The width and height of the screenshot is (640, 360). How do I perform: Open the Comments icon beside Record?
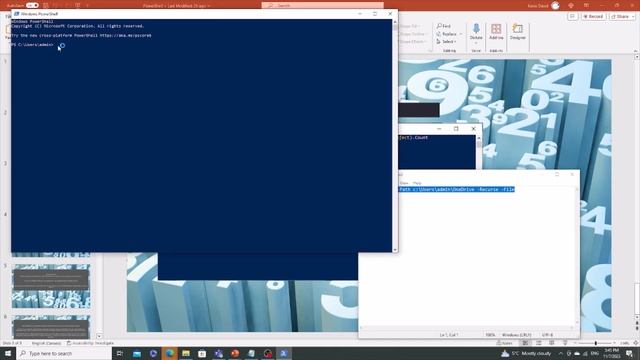click(573, 16)
